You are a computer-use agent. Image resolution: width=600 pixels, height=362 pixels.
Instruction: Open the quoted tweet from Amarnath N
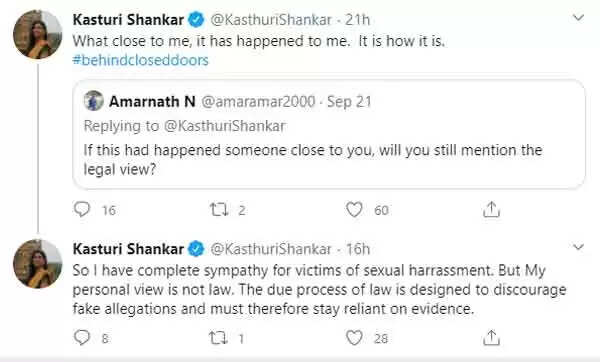click(x=329, y=134)
